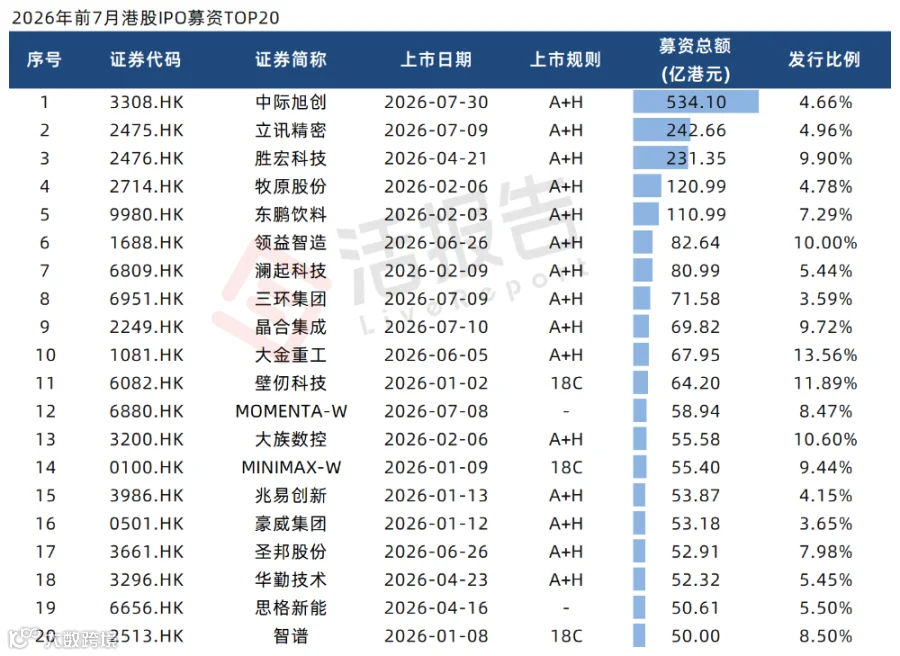
Task: Select stock code 3308.HK
Action: [x=146, y=102]
